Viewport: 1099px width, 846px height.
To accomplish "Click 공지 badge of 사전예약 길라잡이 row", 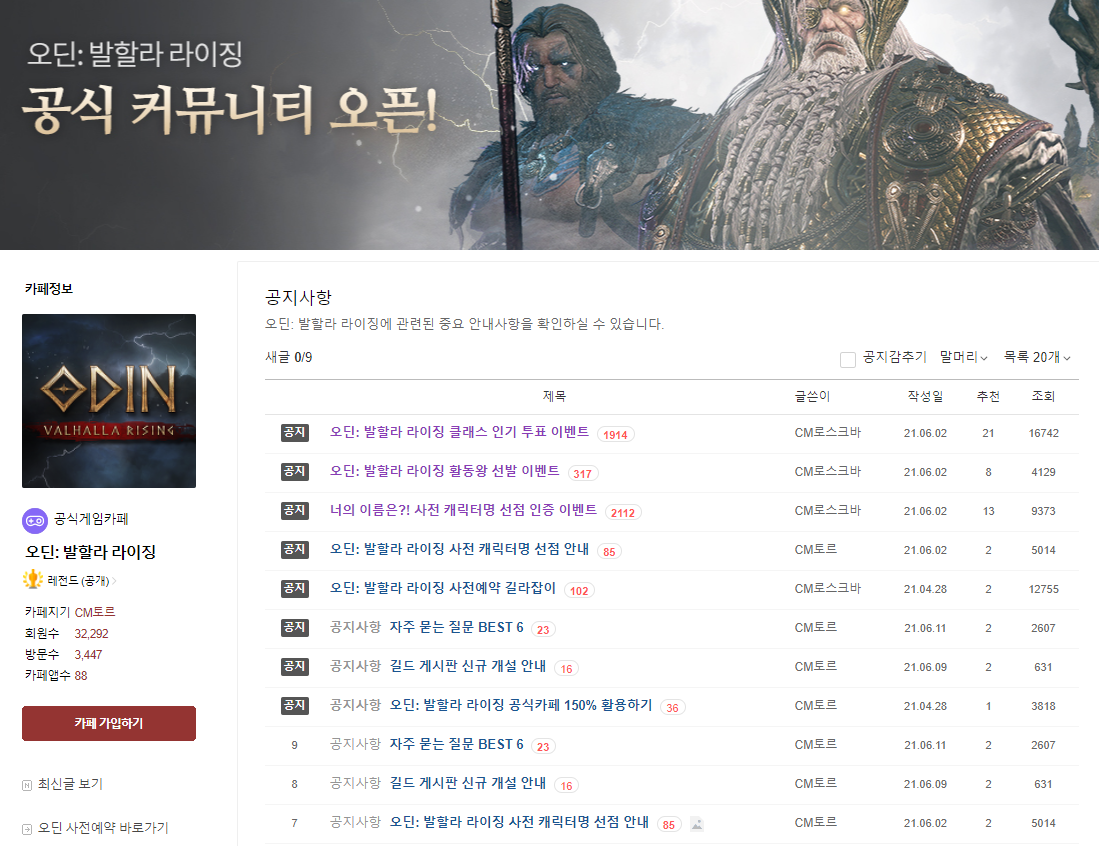I will 294,589.
